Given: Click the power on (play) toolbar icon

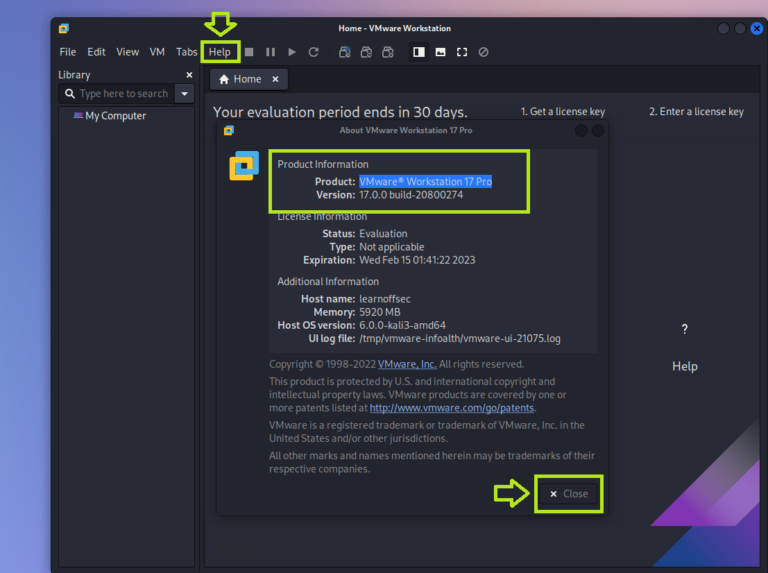Looking at the screenshot, I should [x=292, y=52].
